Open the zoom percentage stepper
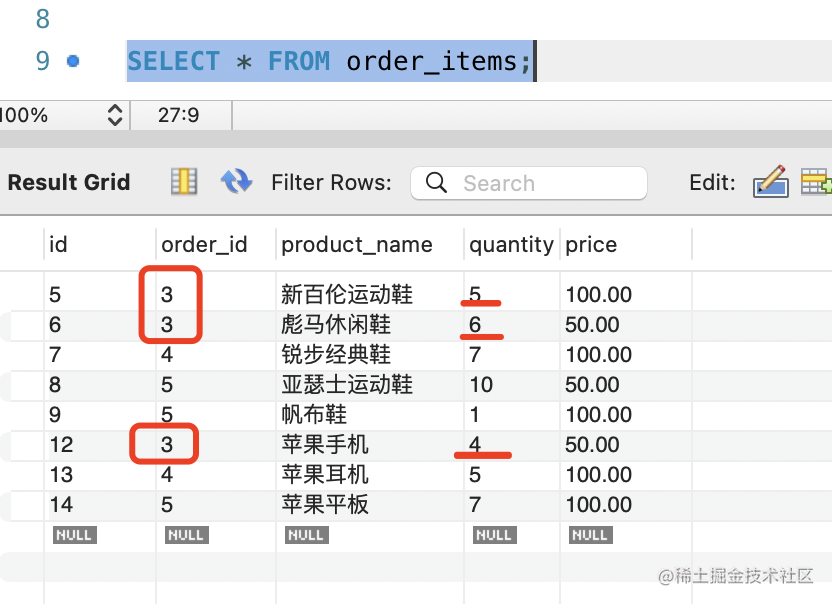832x604 pixels. [115, 115]
